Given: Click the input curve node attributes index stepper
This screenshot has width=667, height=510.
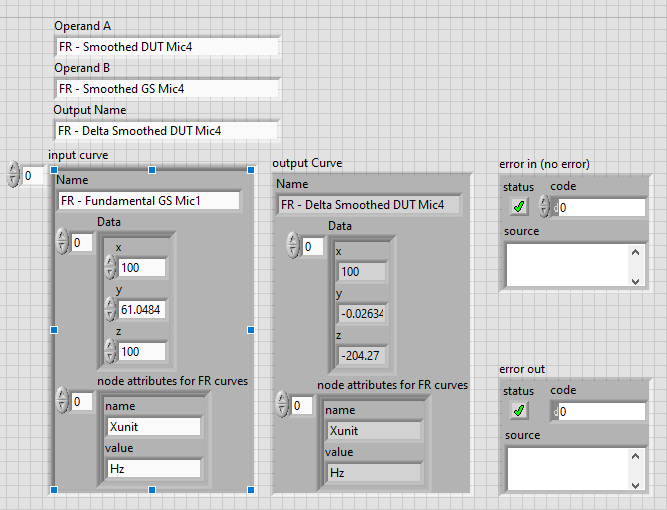Looking at the screenshot, I should [62, 401].
